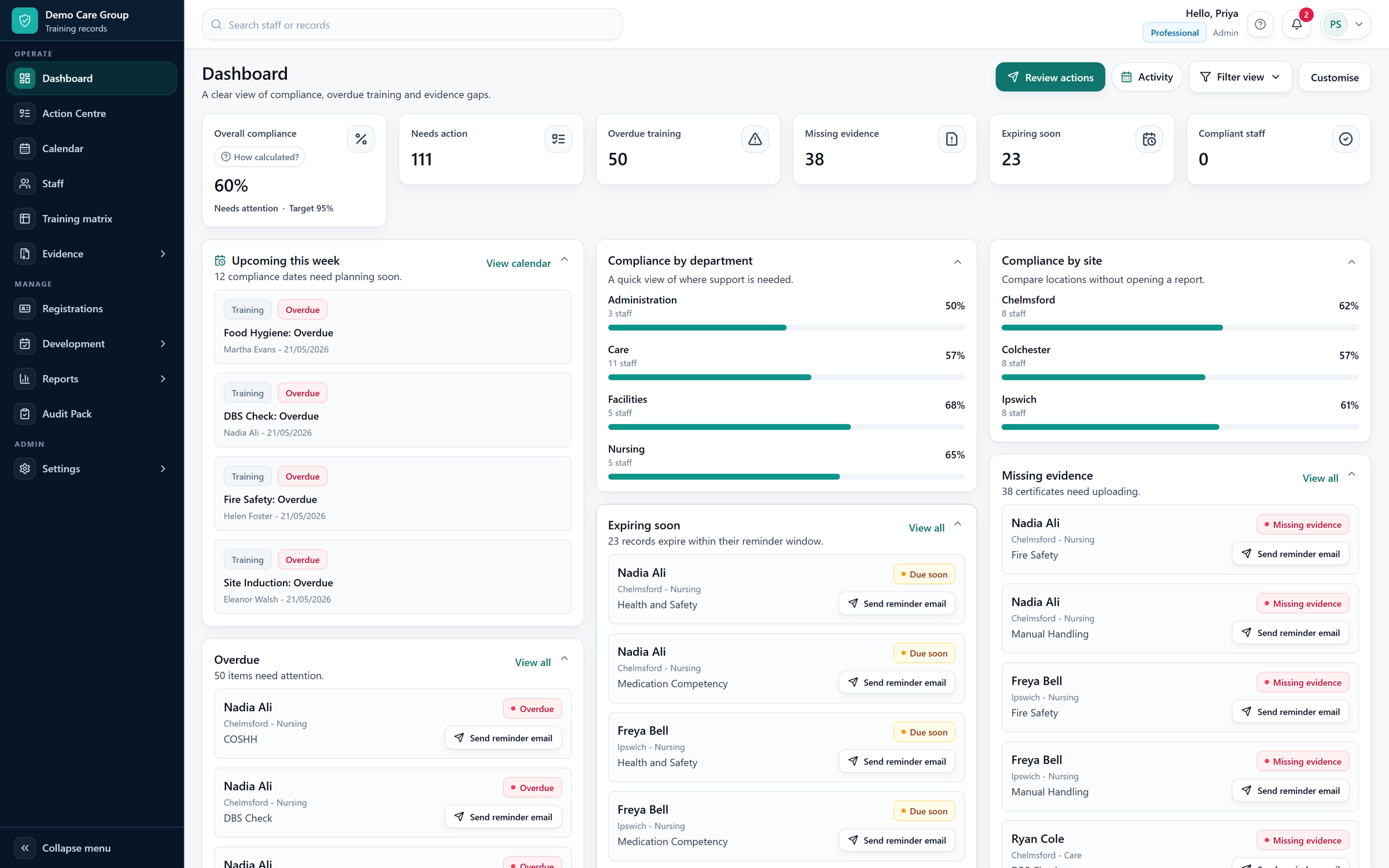1389x868 pixels.
Task: Click the Chelmsford site progress bar
Action: pos(1179,328)
